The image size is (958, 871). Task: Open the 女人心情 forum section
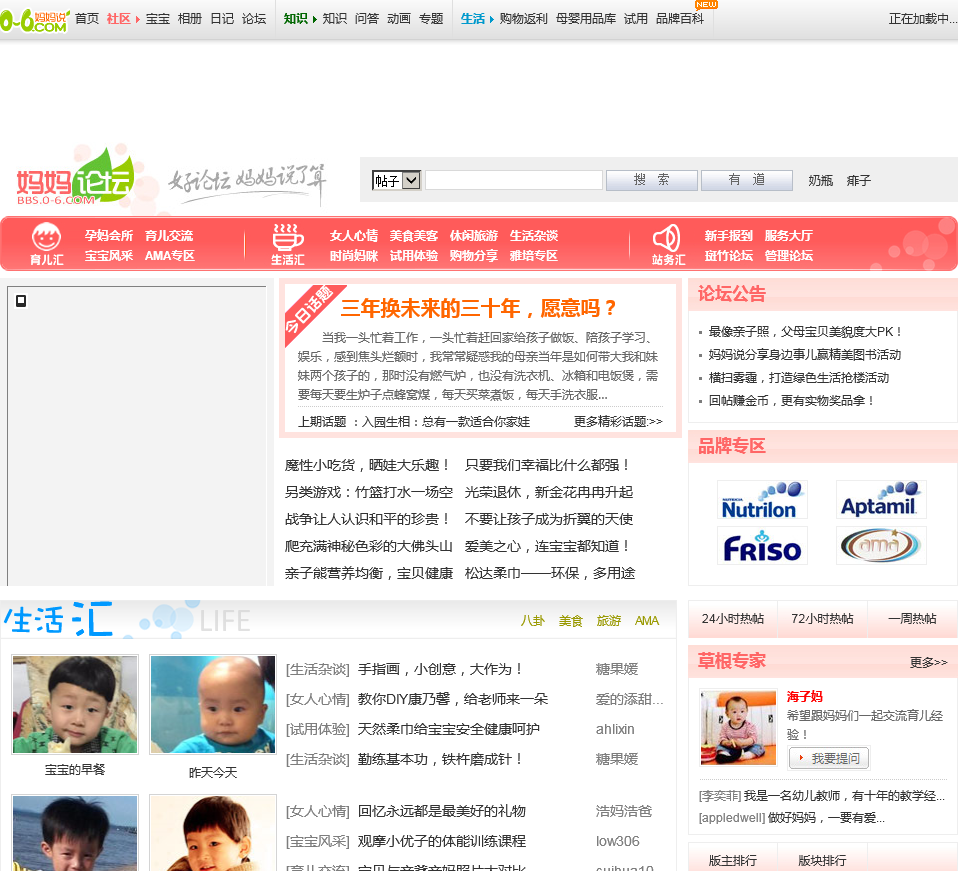pos(354,236)
